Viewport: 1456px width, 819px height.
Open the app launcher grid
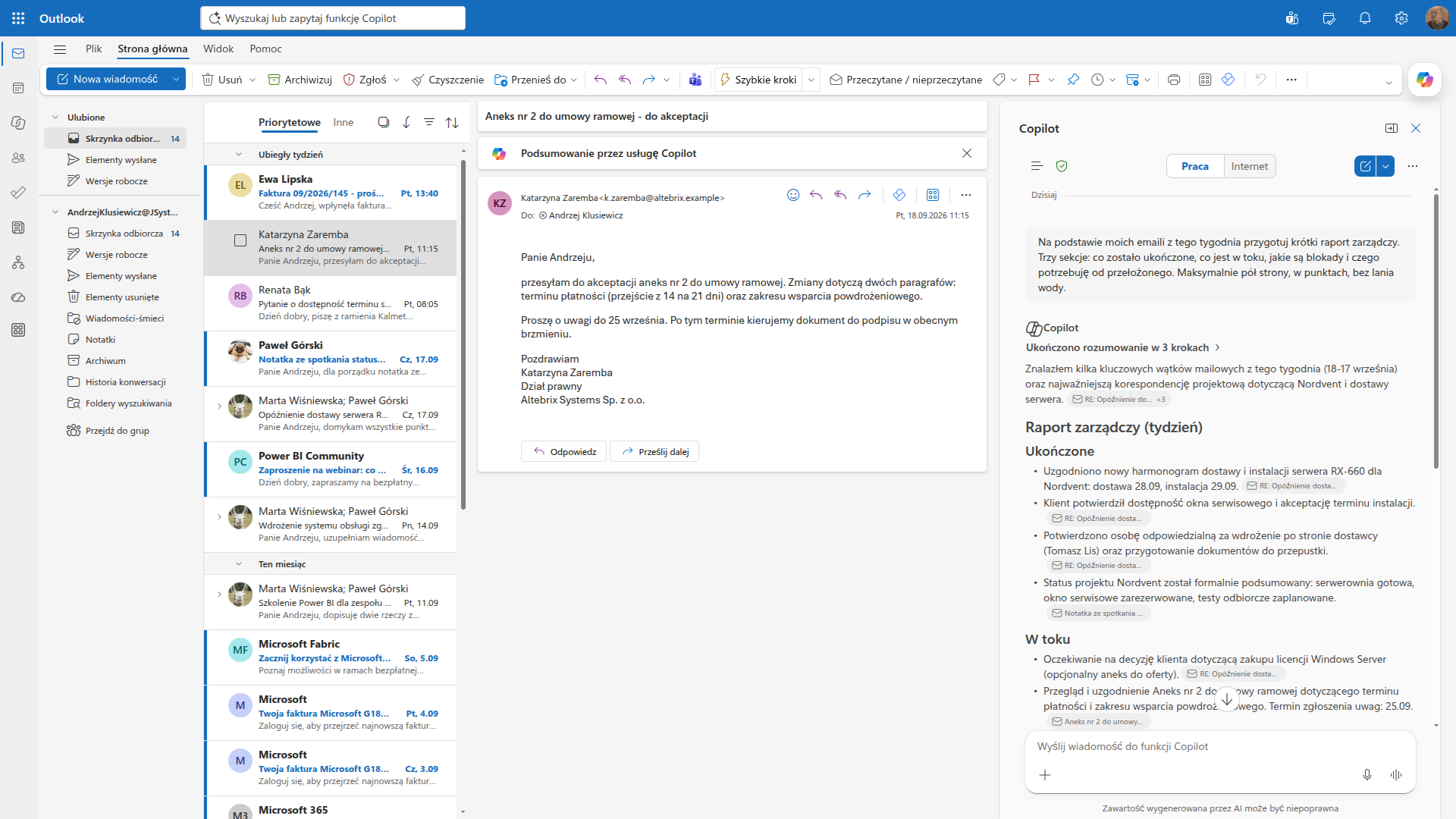(18, 18)
